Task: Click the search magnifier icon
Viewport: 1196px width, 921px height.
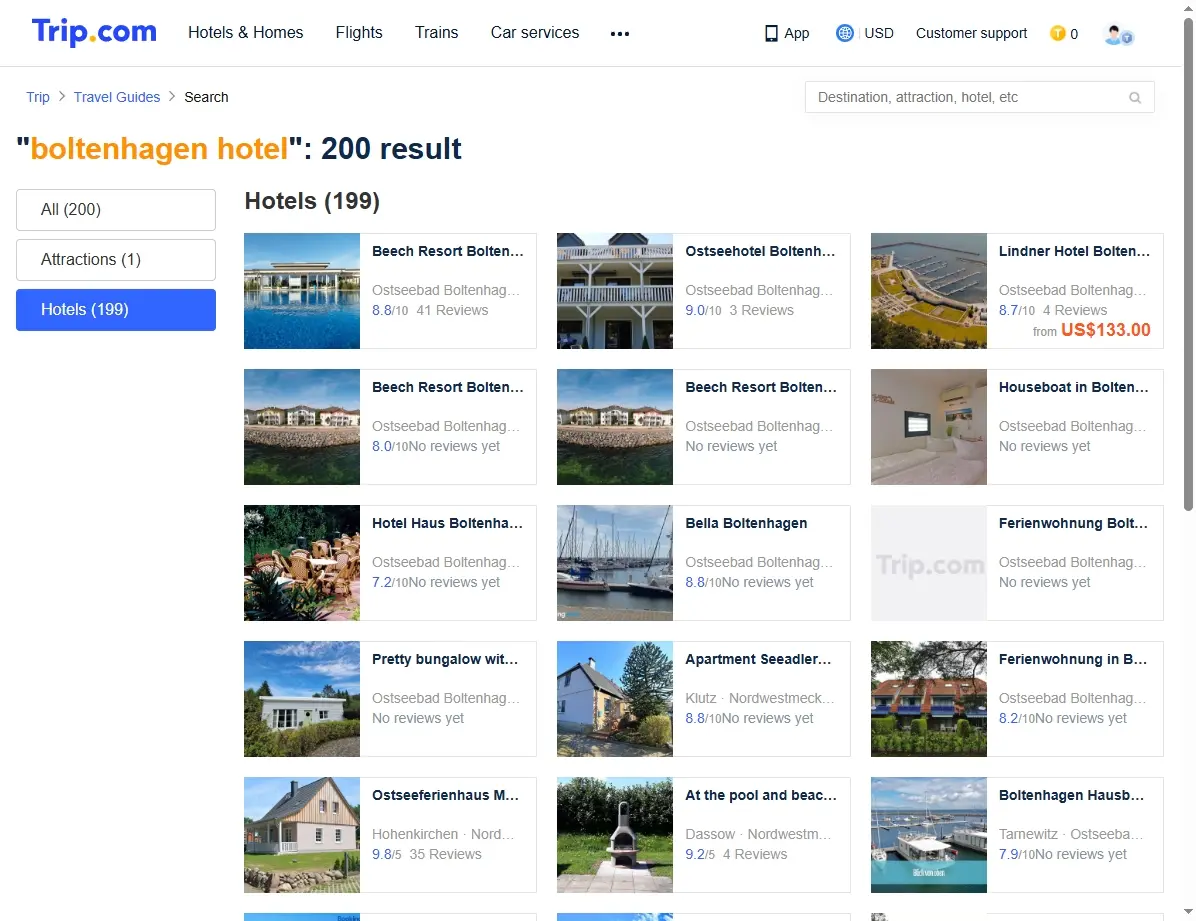Action: point(1135,98)
